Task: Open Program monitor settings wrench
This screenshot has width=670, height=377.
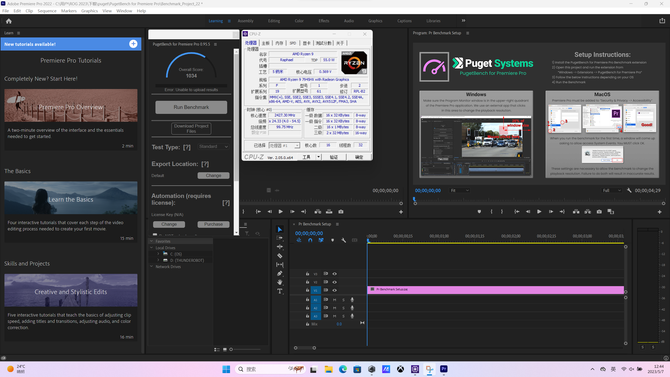Action: tap(629, 191)
